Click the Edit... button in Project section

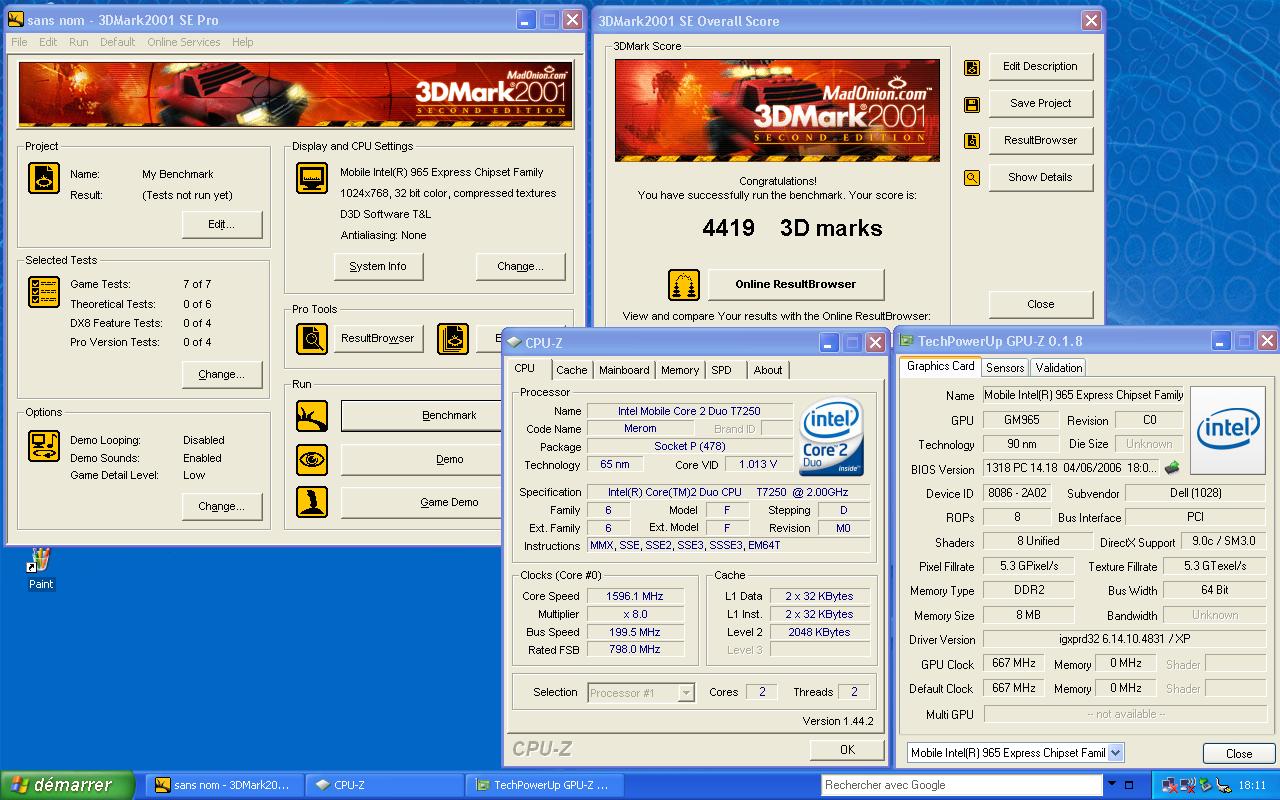(x=222, y=225)
